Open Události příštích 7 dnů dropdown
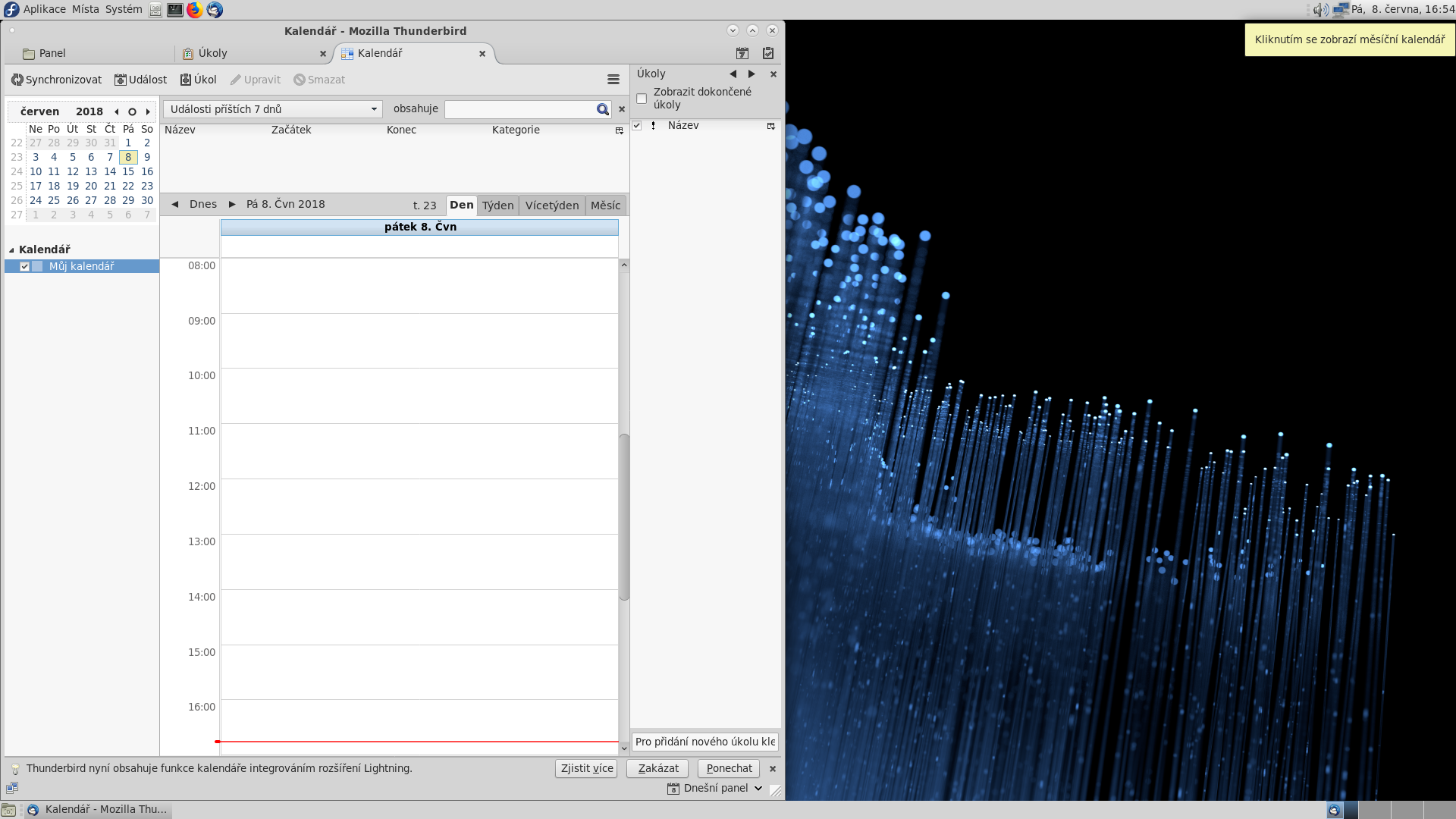The height and width of the screenshot is (819, 1456). (x=273, y=109)
